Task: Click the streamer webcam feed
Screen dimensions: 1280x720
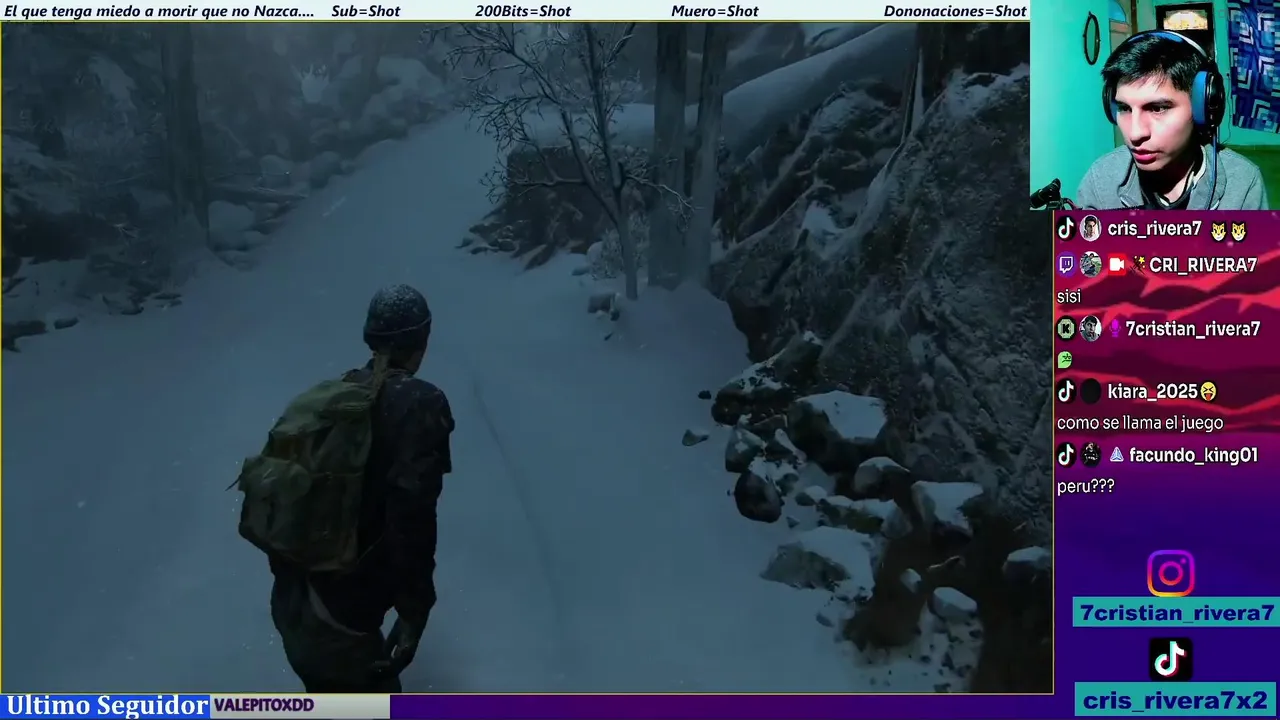Action: click(1155, 105)
